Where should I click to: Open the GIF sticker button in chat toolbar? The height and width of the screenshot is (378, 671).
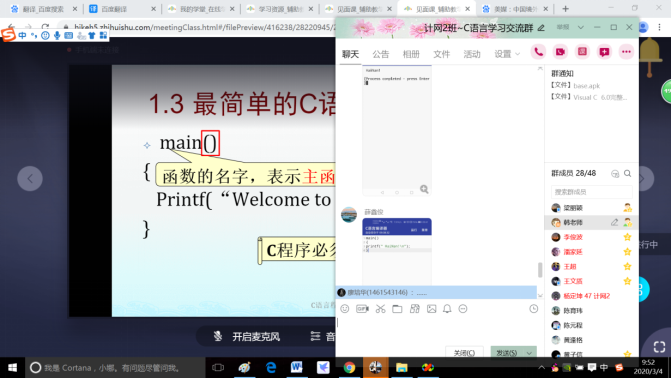362,309
